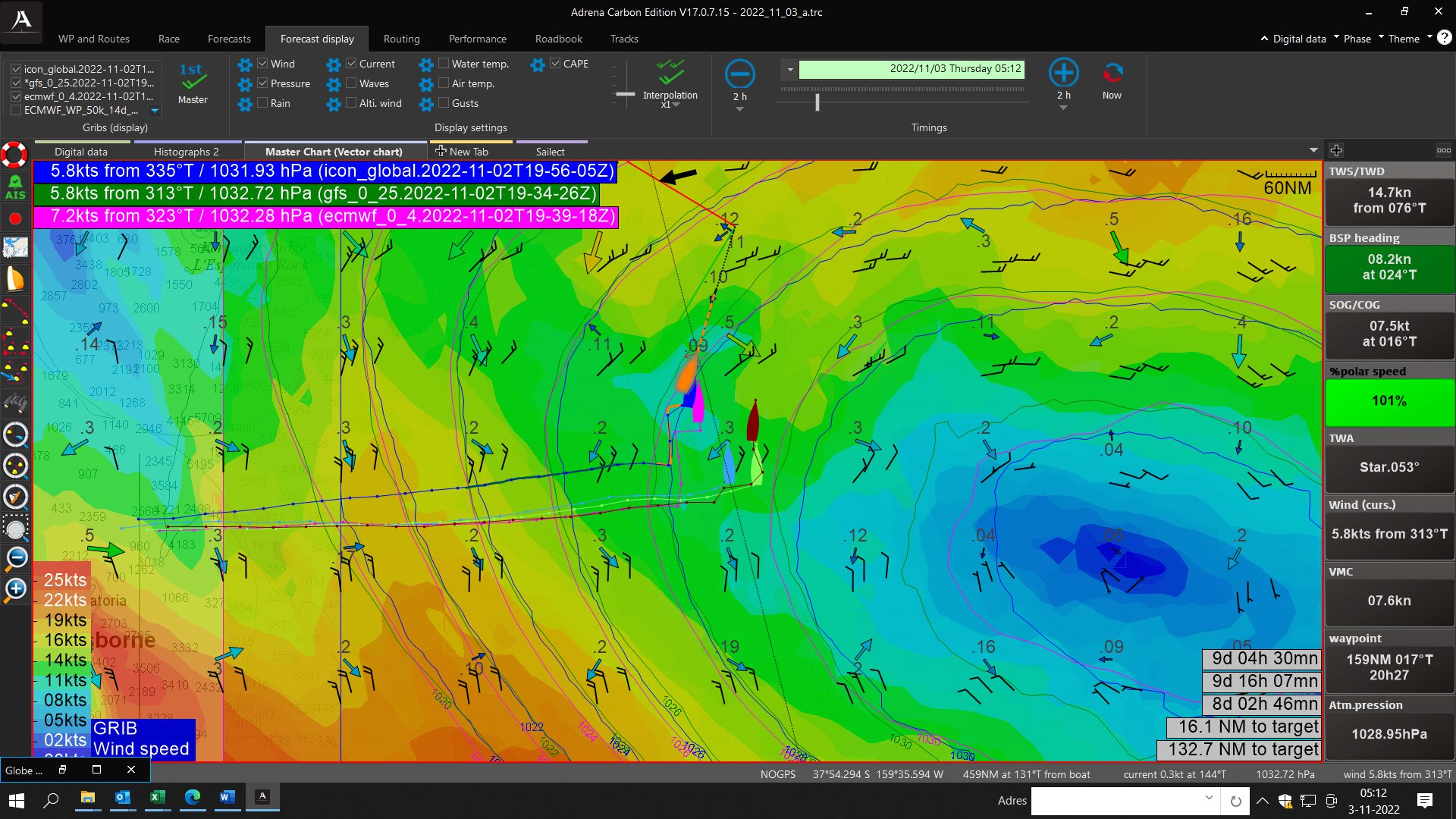Open the Digital data dropdown at top right
This screenshot has height=819, width=1456.
click(1298, 39)
